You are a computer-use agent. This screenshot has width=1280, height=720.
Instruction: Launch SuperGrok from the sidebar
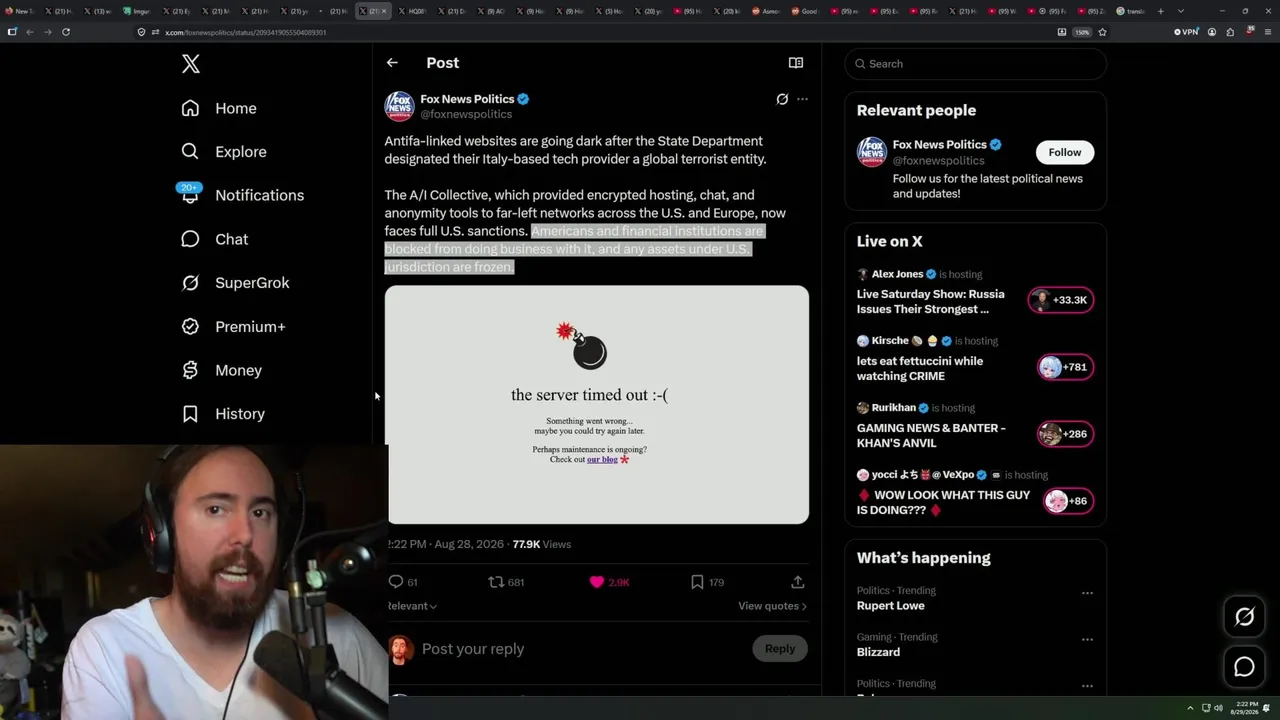point(235,283)
